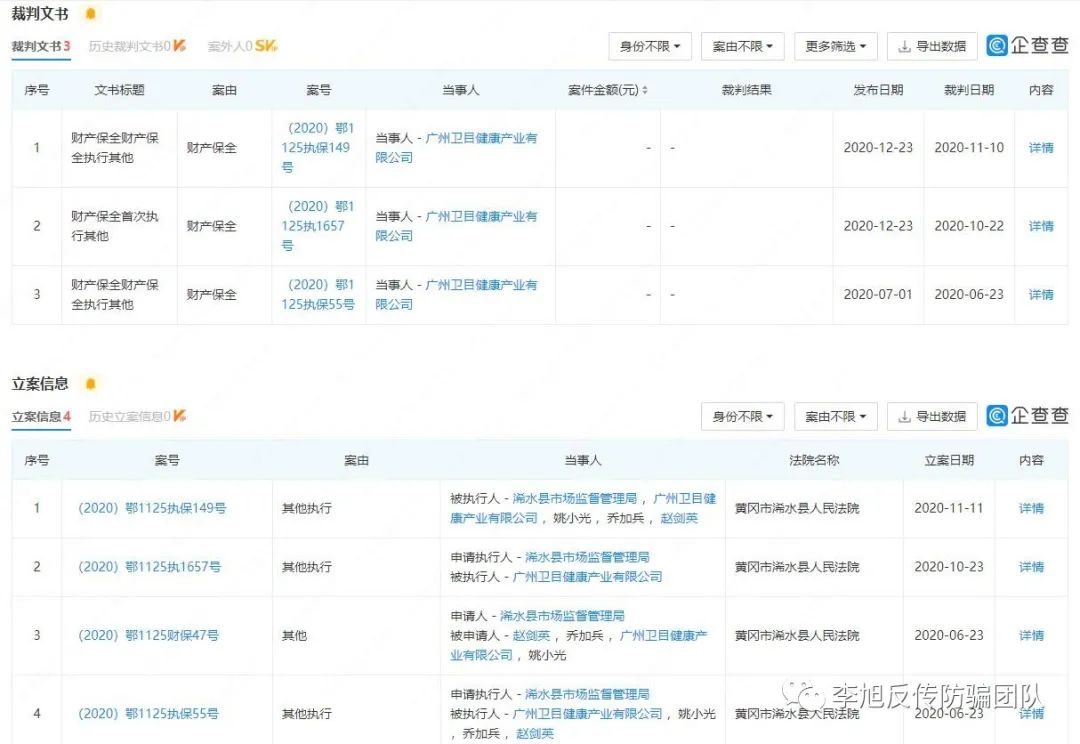Click the VIP badge next to 历史立案信息
The height and width of the screenshot is (744, 1080).
click(x=179, y=416)
